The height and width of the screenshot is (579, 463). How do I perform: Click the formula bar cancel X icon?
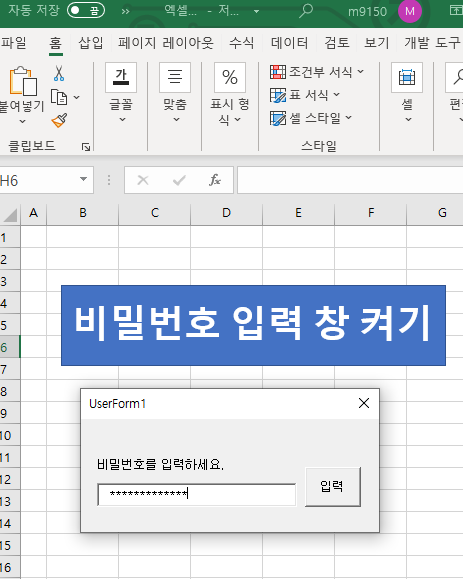point(143,180)
